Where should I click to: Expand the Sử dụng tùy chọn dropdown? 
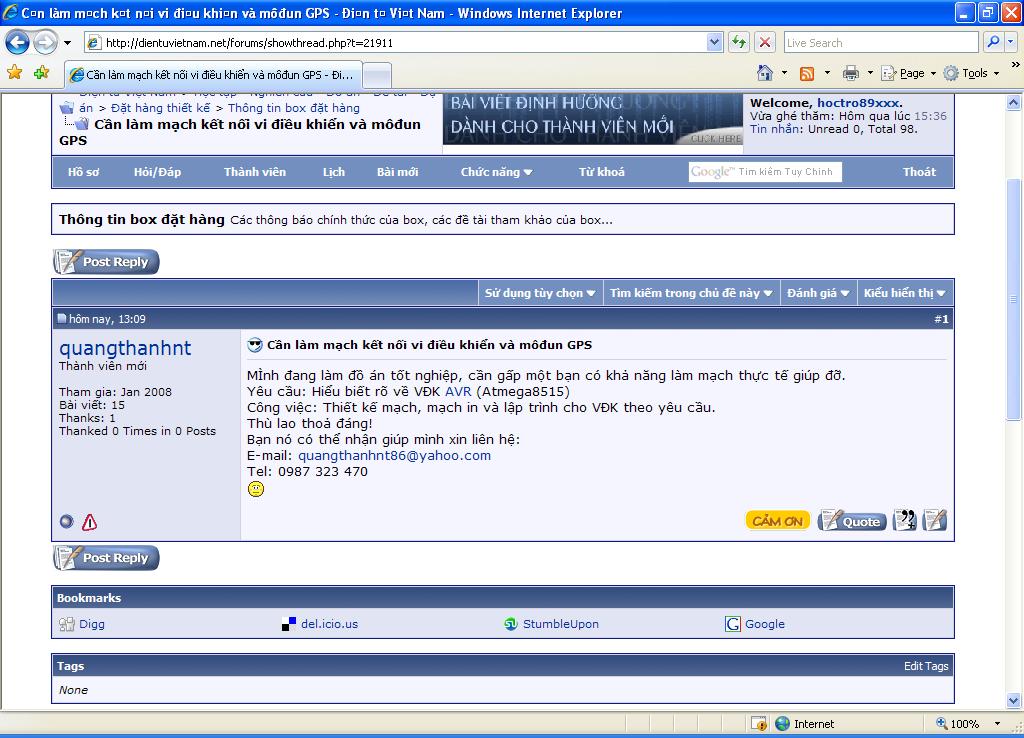point(539,293)
